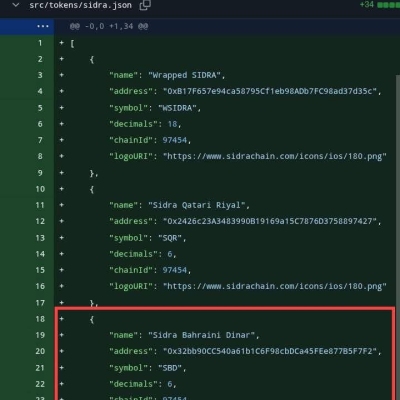Copy the sidra.json file path
This screenshot has height=400, width=400.
pos(145,5)
